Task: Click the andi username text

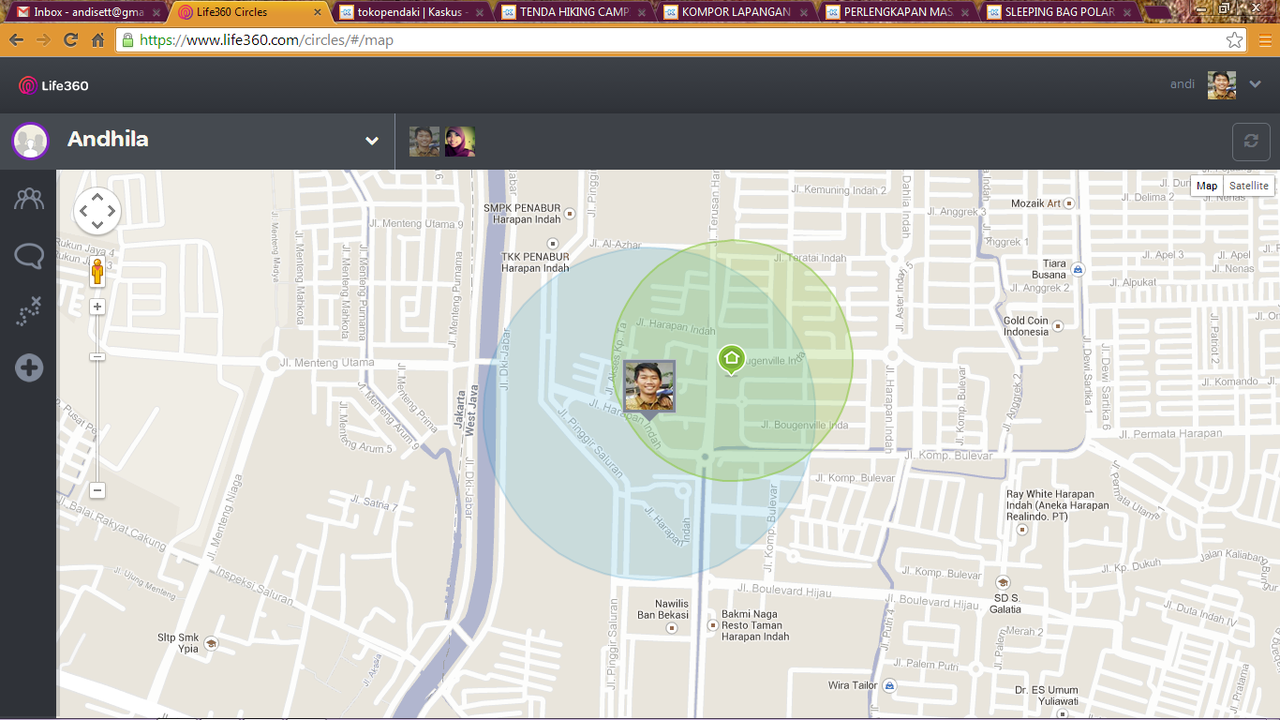Action: coord(1182,85)
